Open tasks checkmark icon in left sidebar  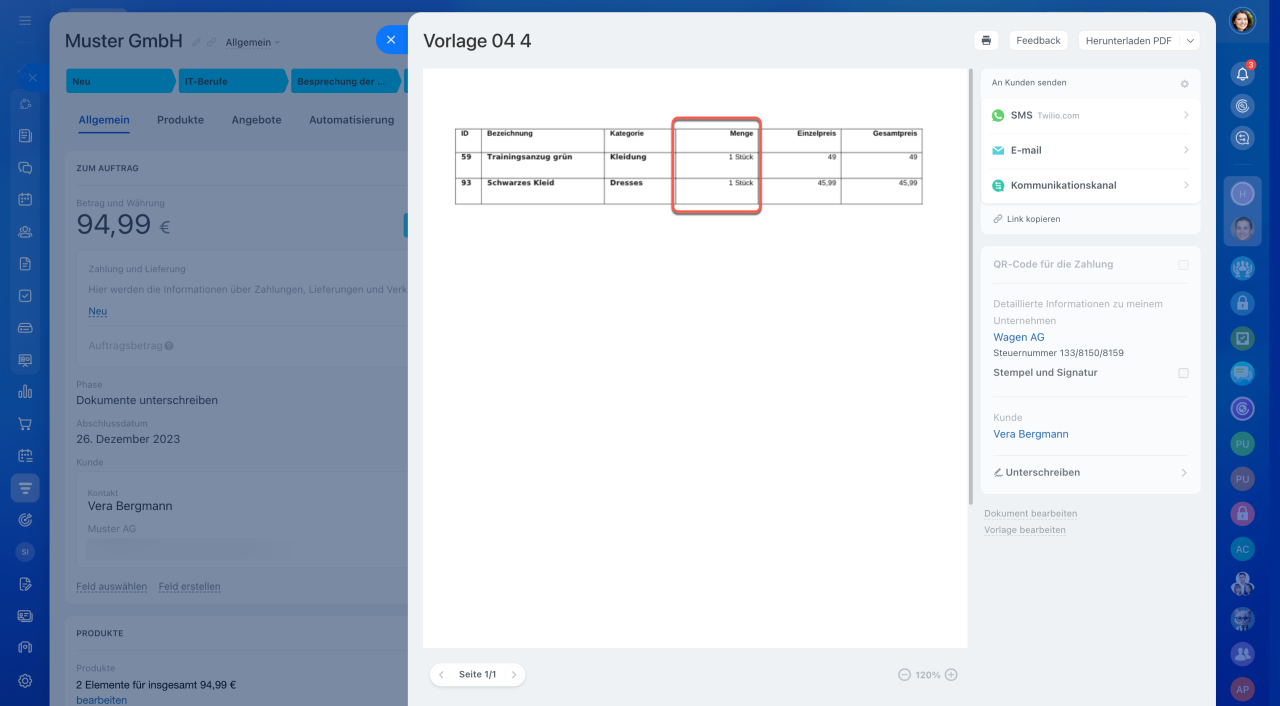pyautogui.click(x=25, y=296)
